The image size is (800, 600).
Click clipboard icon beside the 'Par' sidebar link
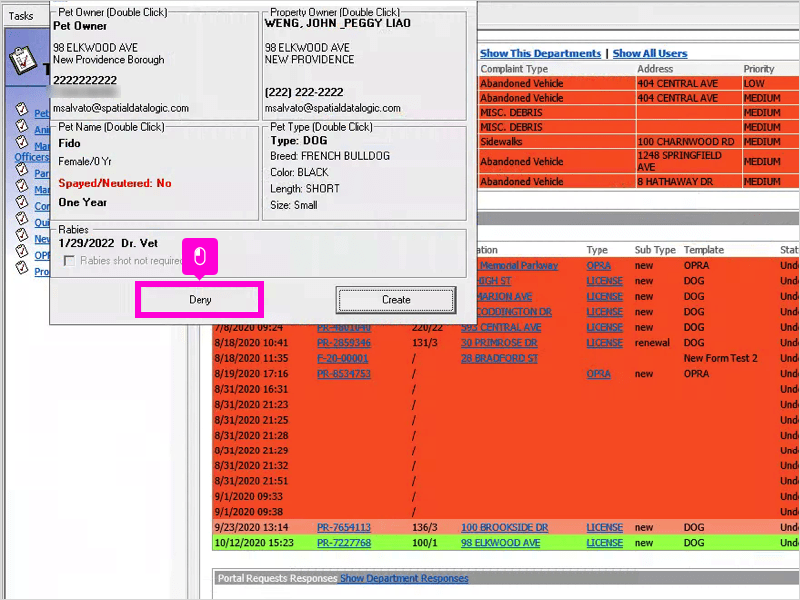pyautogui.click(x=21, y=170)
